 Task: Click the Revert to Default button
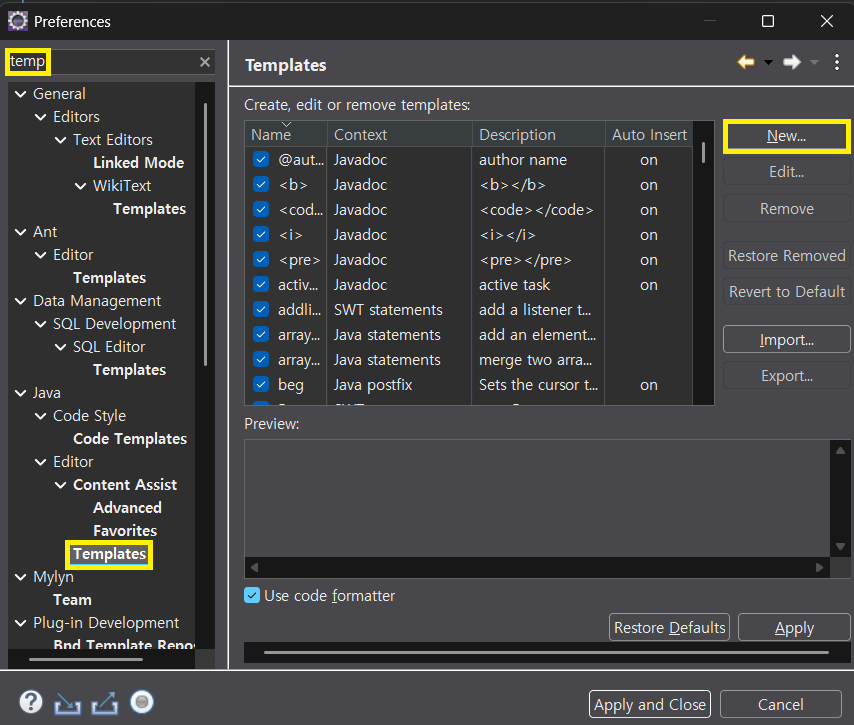click(786, 292)
